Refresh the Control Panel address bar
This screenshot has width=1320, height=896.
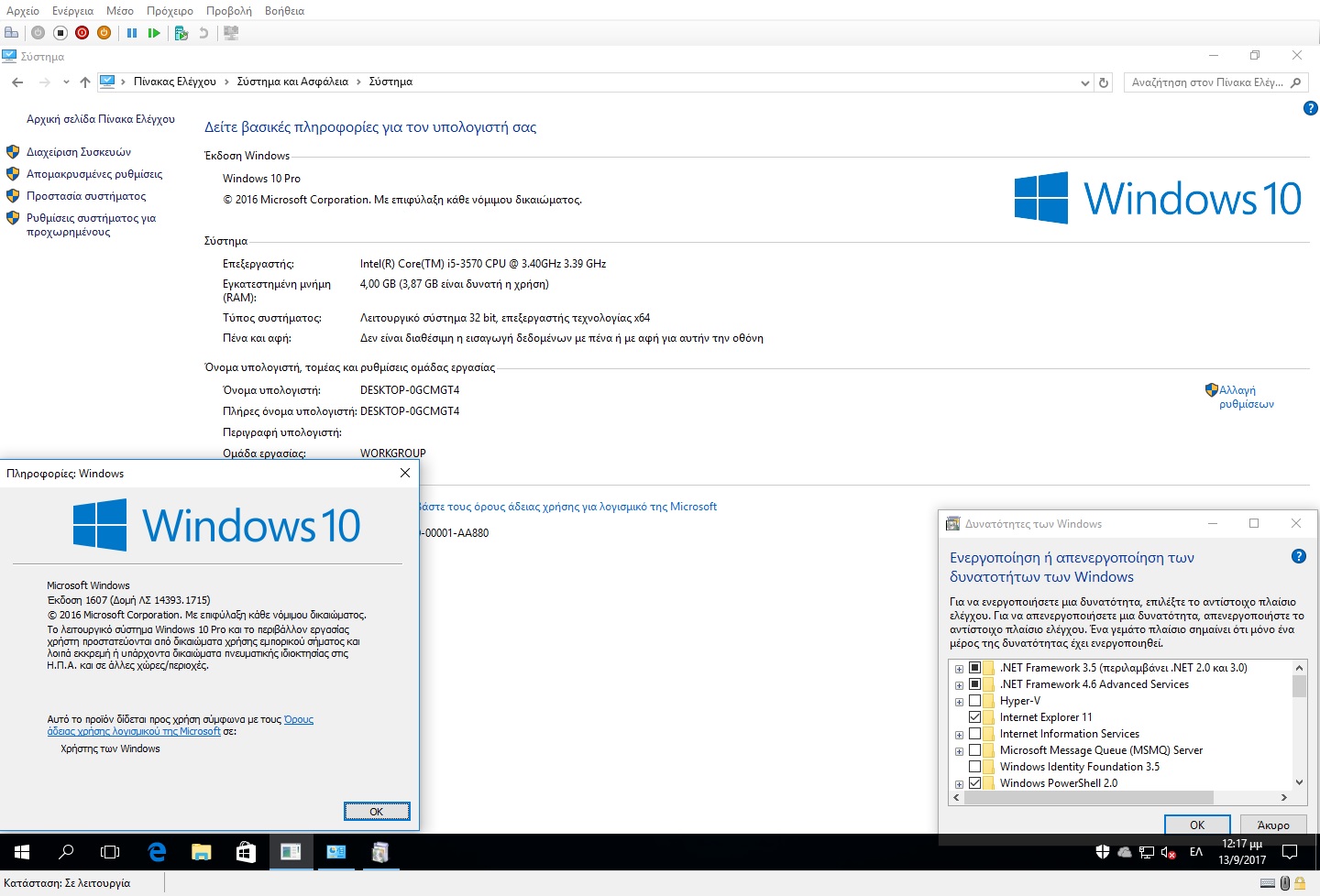pyautogui.click(x=1104, y=82)
